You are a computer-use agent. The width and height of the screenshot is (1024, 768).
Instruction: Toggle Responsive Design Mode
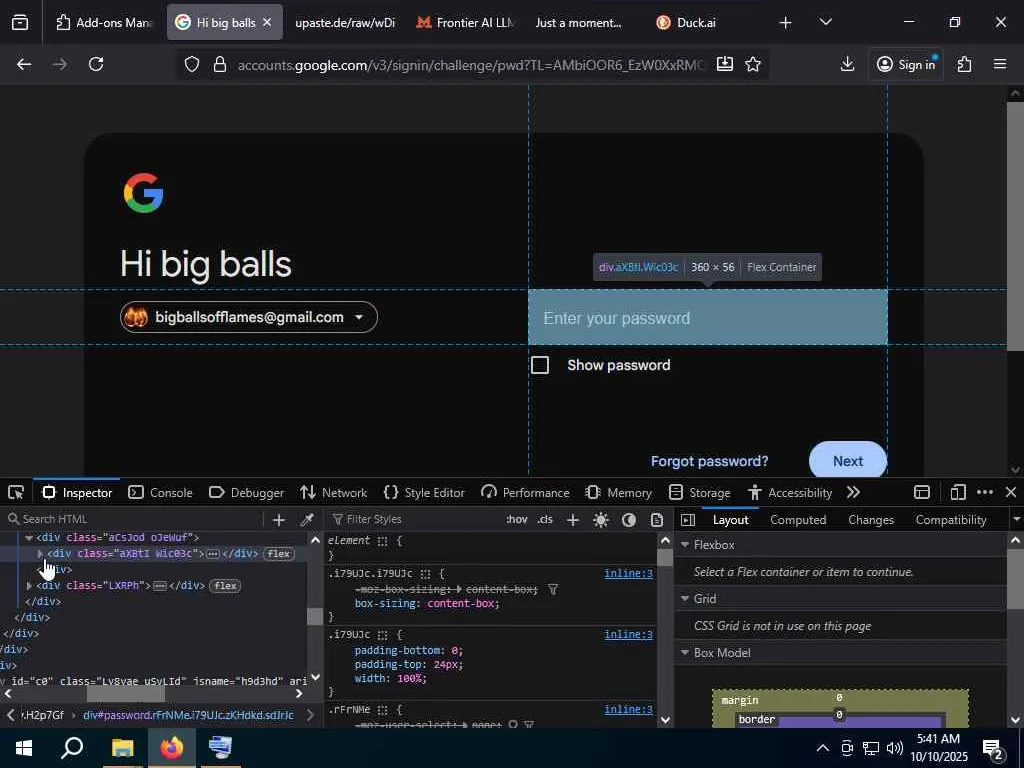[x=958, y=492]
